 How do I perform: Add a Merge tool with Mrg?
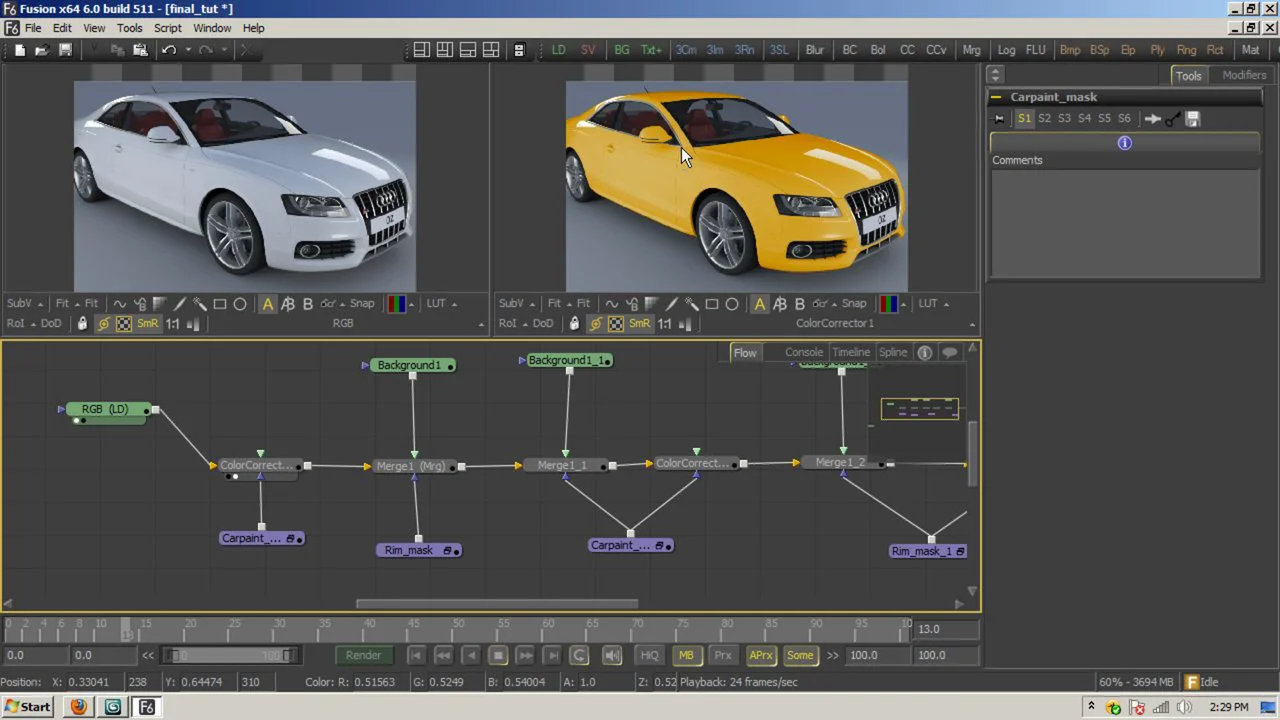pos(971,50)
